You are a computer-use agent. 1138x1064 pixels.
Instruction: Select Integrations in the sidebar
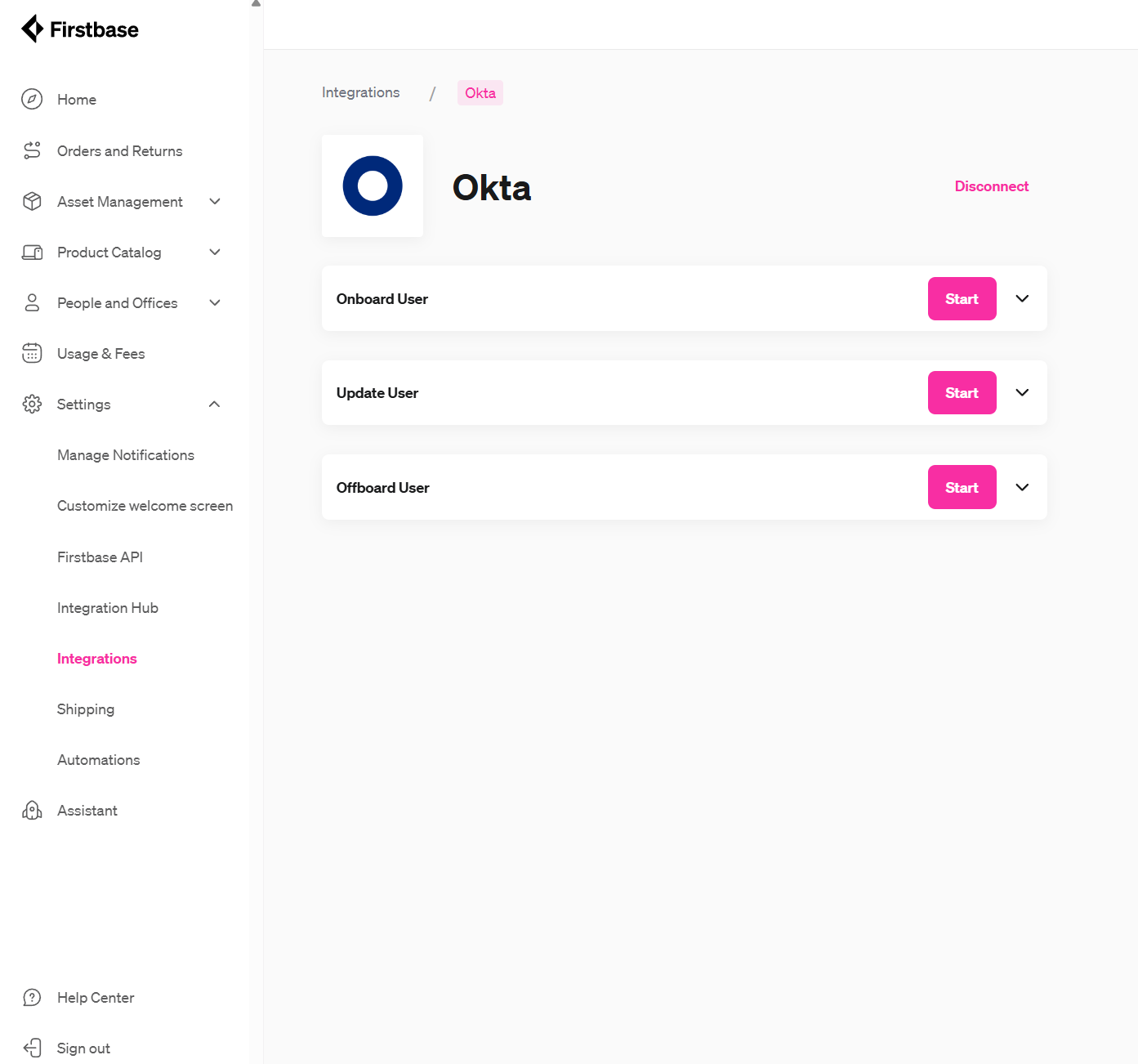(x=97, y=659)
